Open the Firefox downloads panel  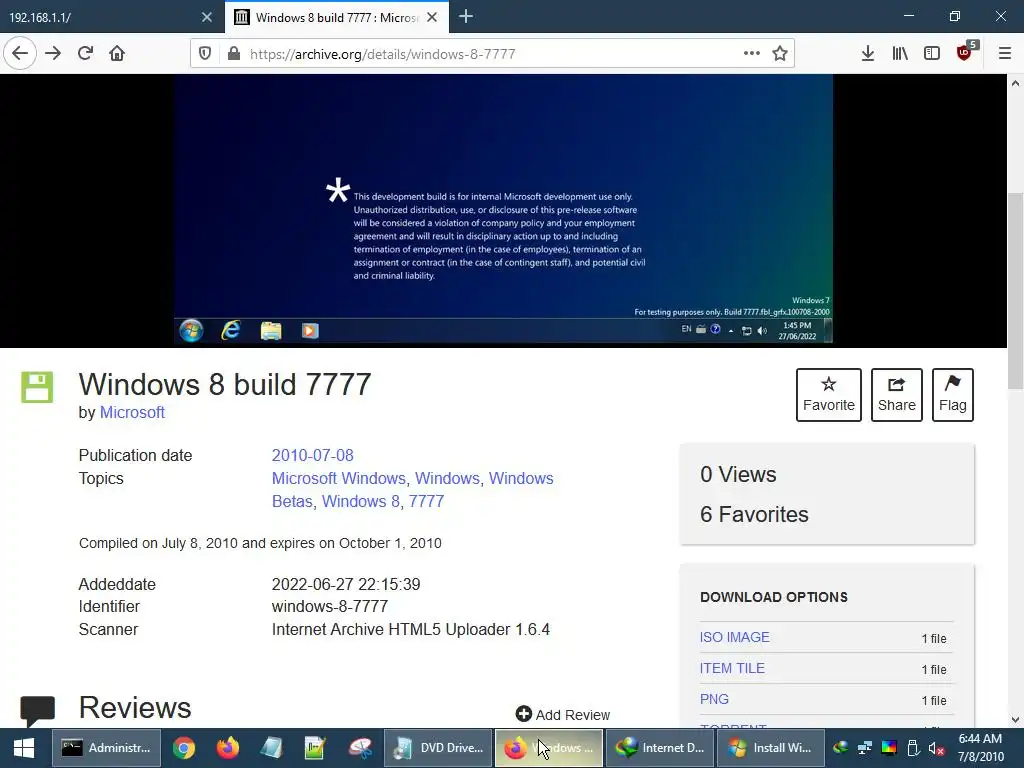868,54
